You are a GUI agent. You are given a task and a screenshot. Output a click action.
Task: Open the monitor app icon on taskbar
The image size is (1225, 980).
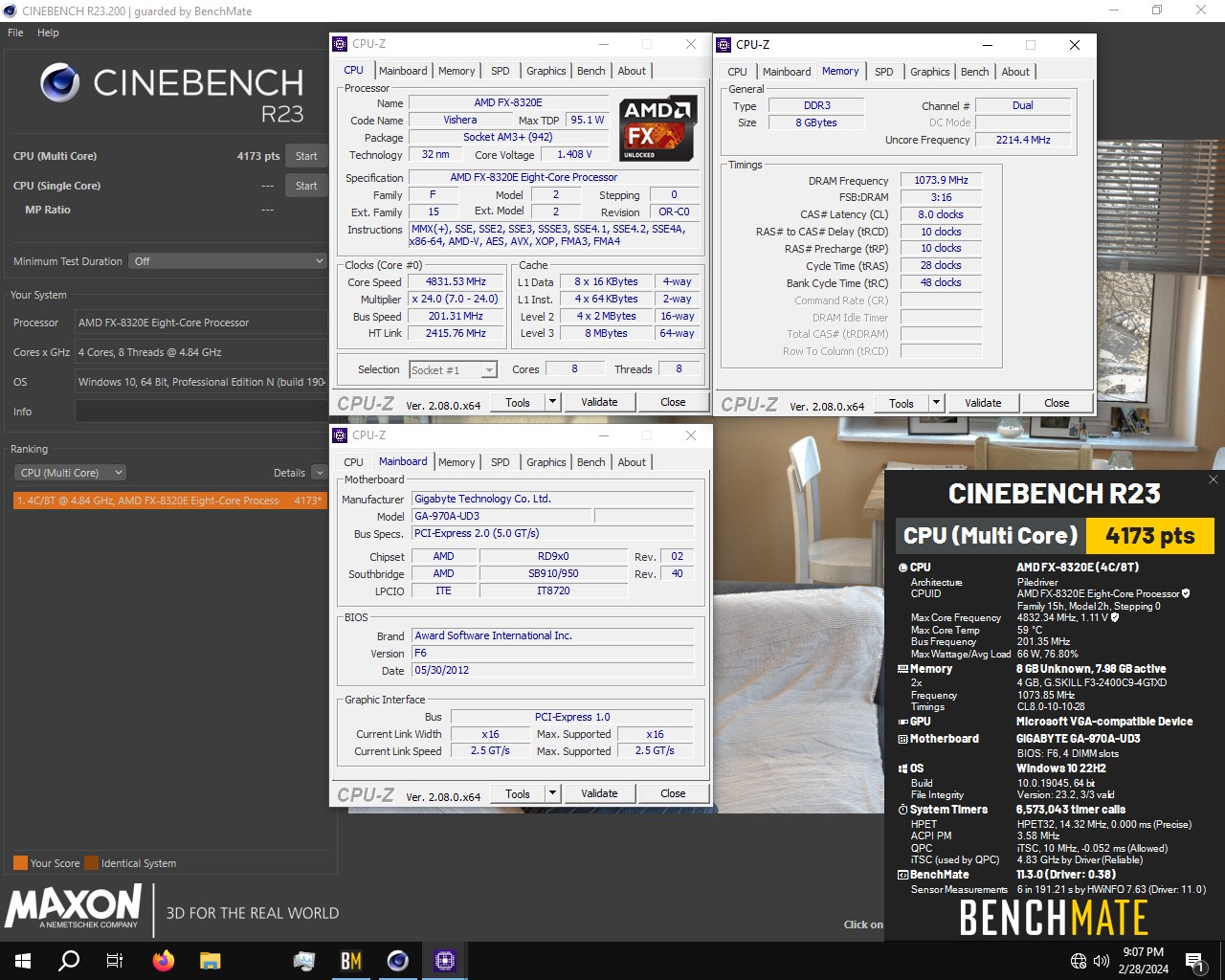coord(304,960)
